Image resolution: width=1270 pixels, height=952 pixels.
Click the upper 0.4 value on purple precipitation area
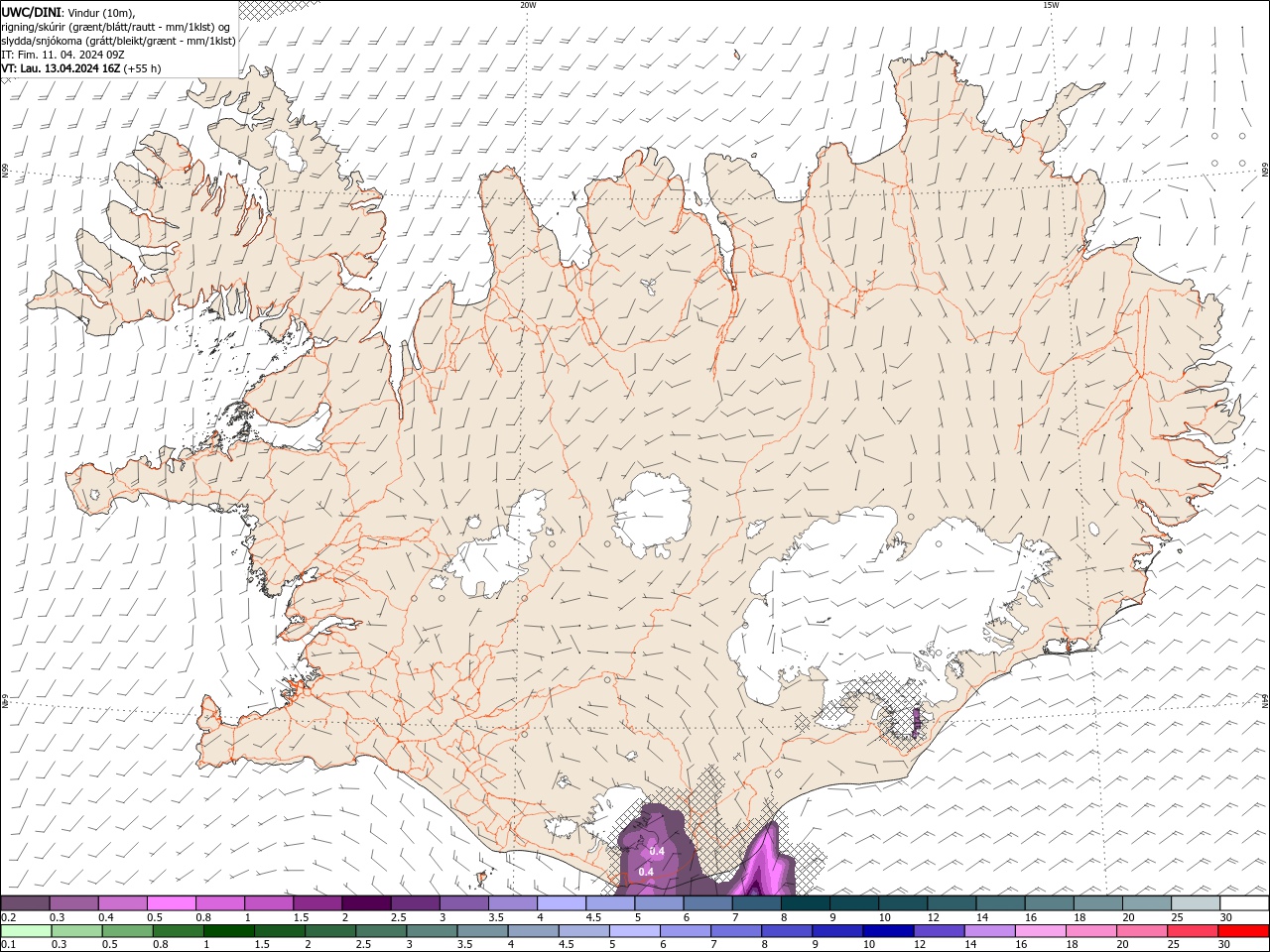coord(657,851)
